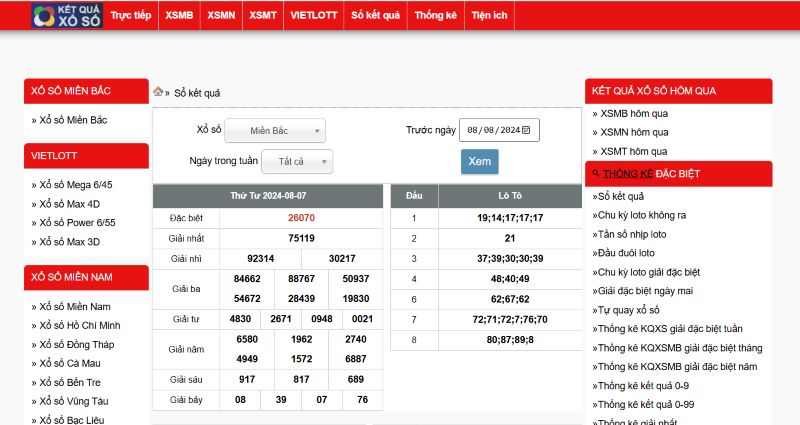This screenshot has width=800, height=425.
Task: Click into the Trước ngày date field
Action: point(493,130)
